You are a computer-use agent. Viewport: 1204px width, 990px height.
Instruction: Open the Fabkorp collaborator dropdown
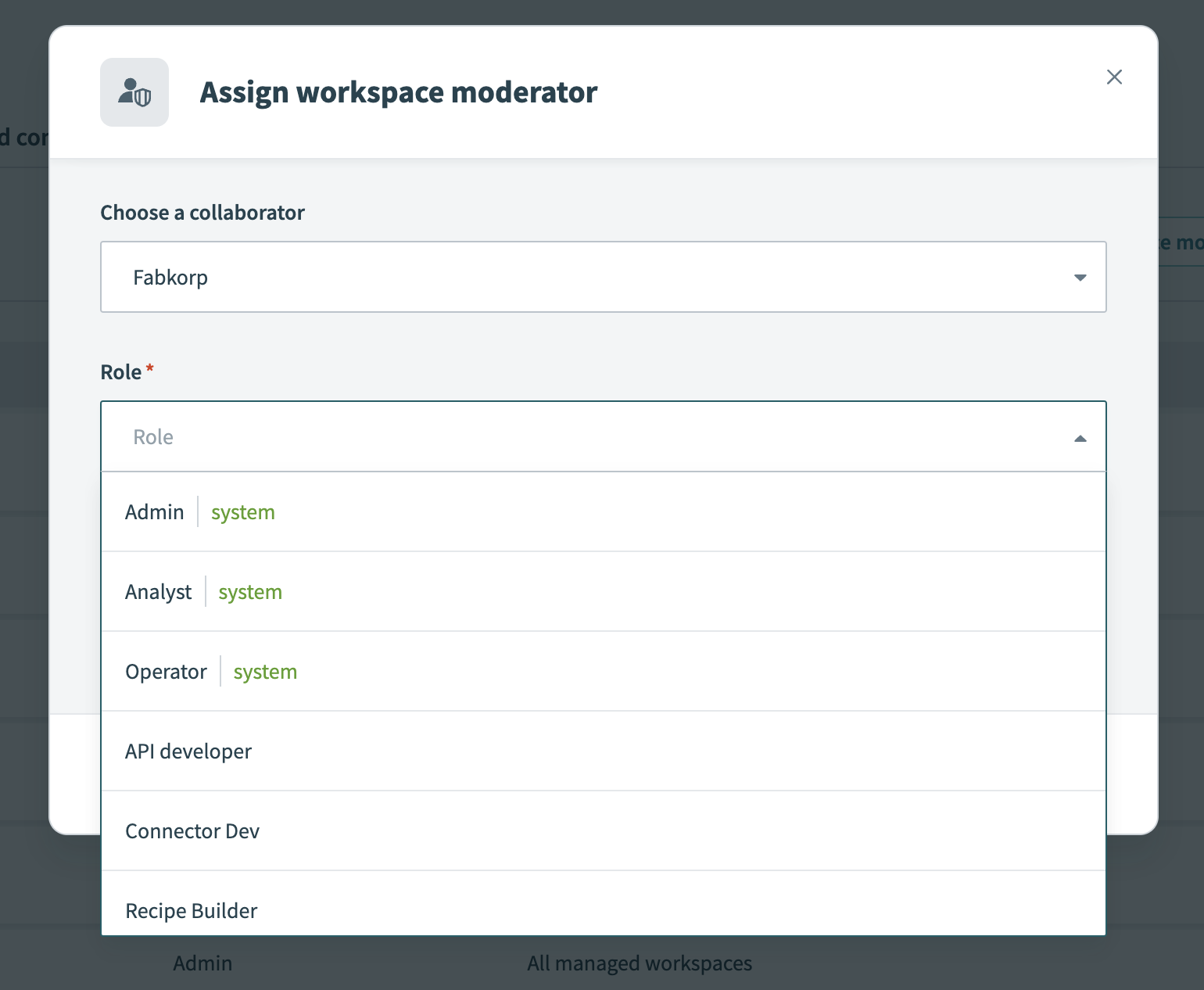point(602,277)
